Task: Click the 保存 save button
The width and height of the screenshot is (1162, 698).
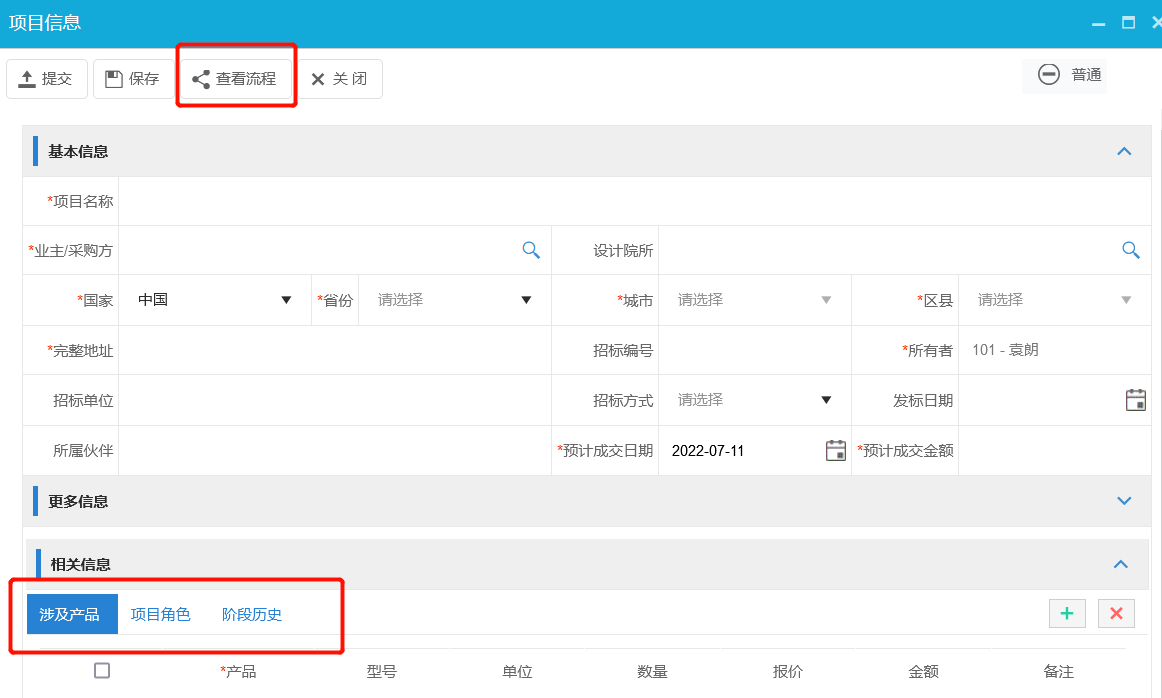Action: click(133, 79)
